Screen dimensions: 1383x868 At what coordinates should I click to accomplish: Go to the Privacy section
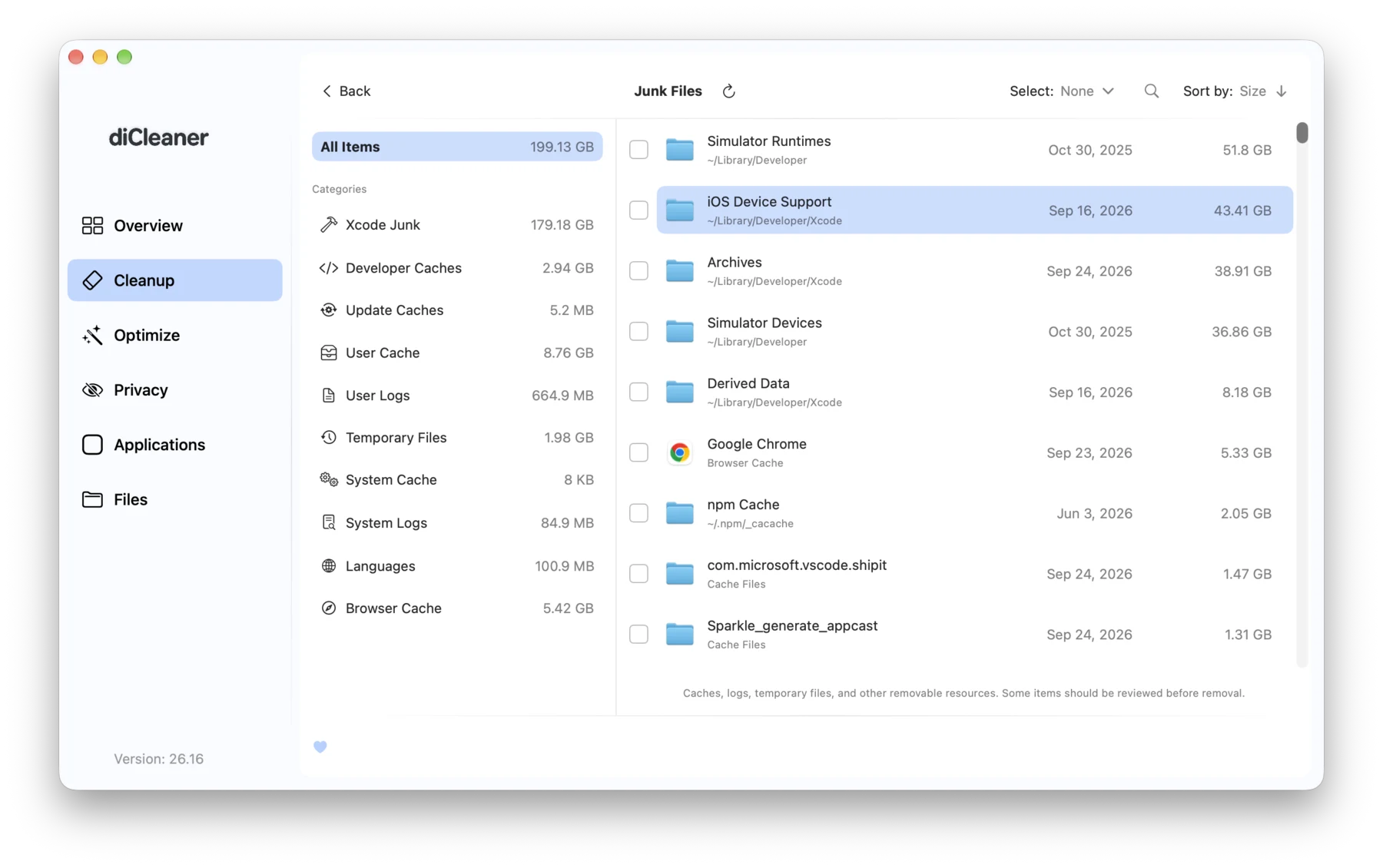click(174, 389)
